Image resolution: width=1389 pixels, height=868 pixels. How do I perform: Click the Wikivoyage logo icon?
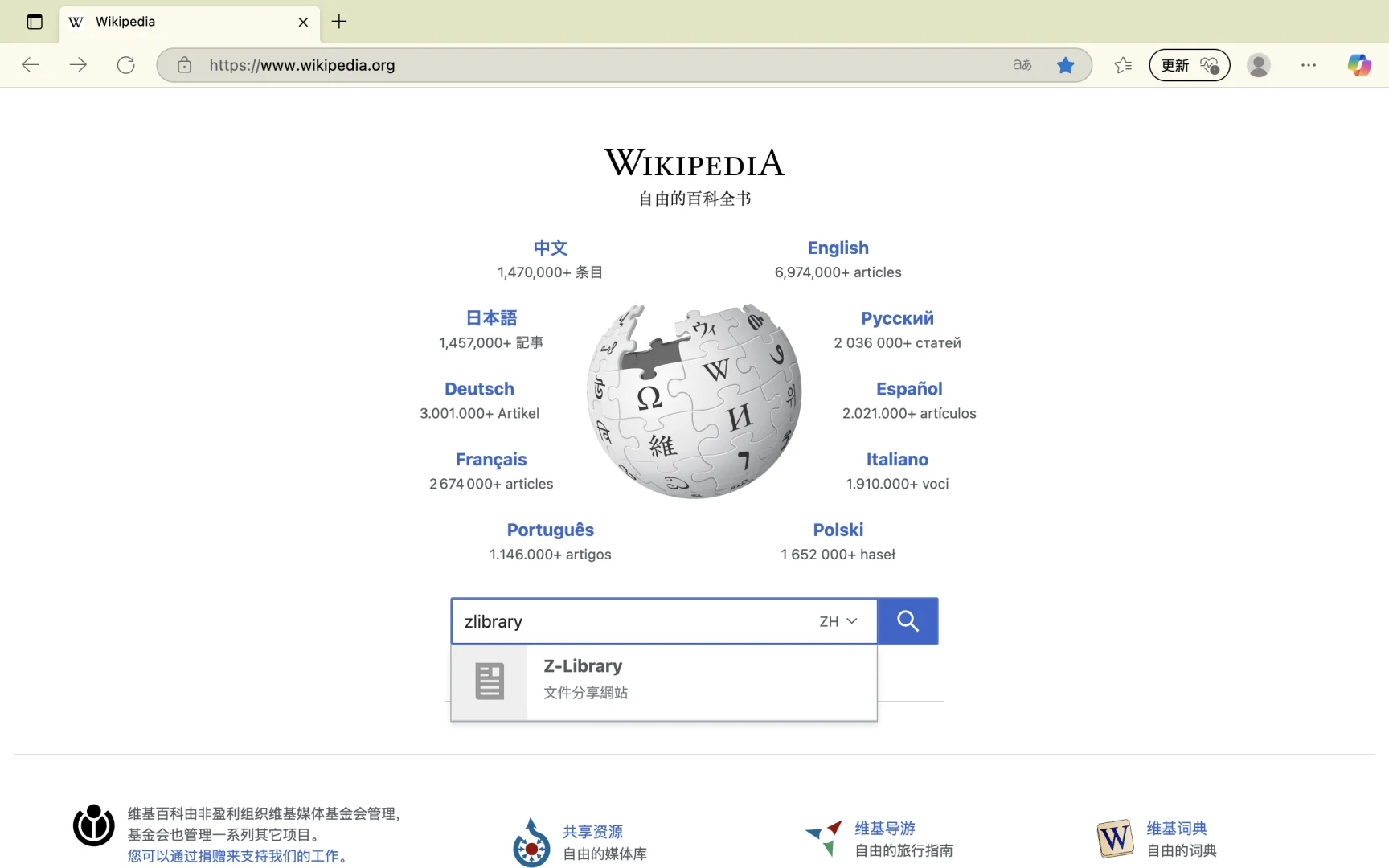tap(824, 838)
